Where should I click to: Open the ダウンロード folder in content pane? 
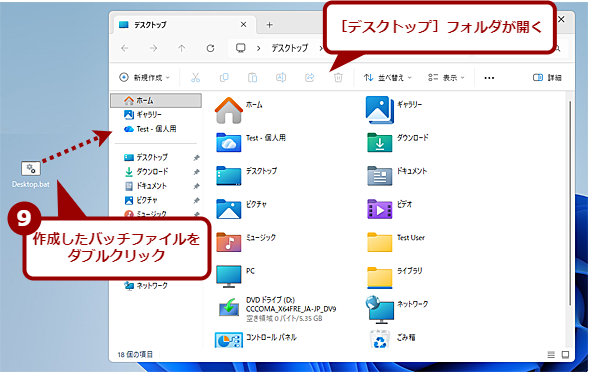click(379, 142)
